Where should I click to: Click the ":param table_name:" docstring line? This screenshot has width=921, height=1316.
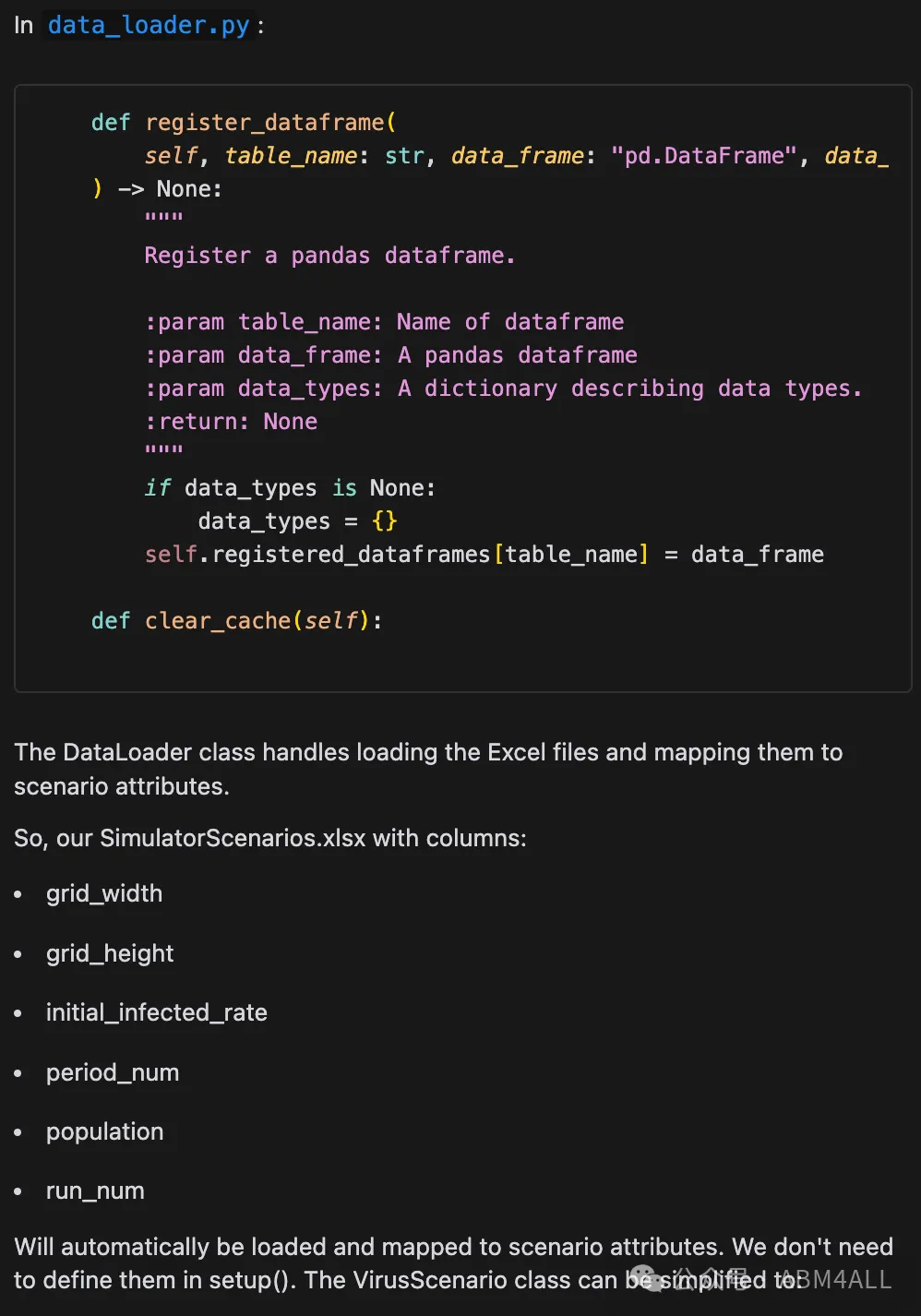(x=384, y=321)
